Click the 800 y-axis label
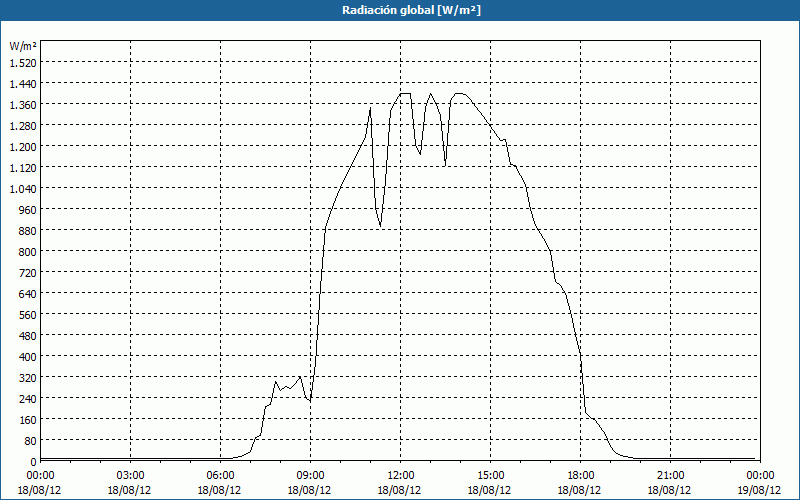Image resolution: width=800 pixels, height=500 pixels. tap(28, 252)
